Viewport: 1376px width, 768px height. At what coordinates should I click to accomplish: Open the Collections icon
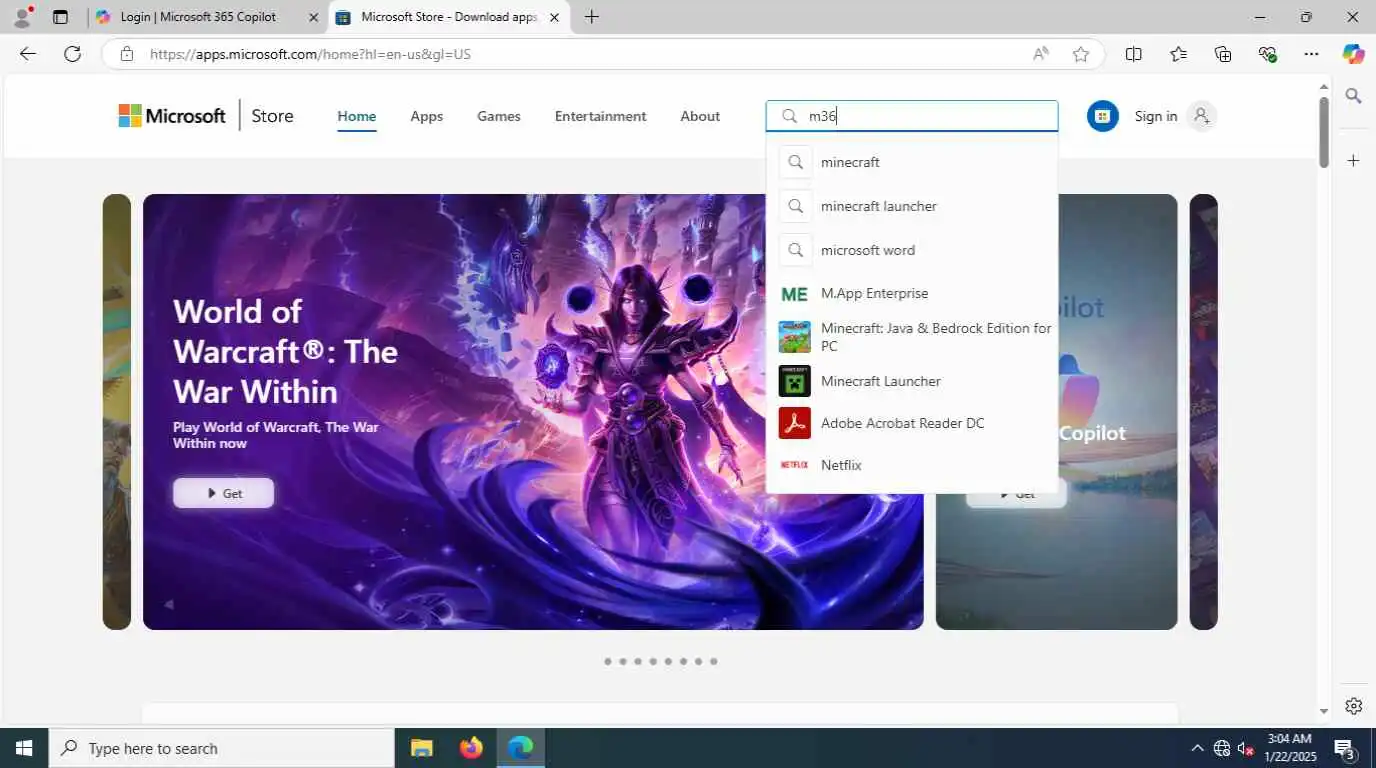click(x=1223, y=54)
